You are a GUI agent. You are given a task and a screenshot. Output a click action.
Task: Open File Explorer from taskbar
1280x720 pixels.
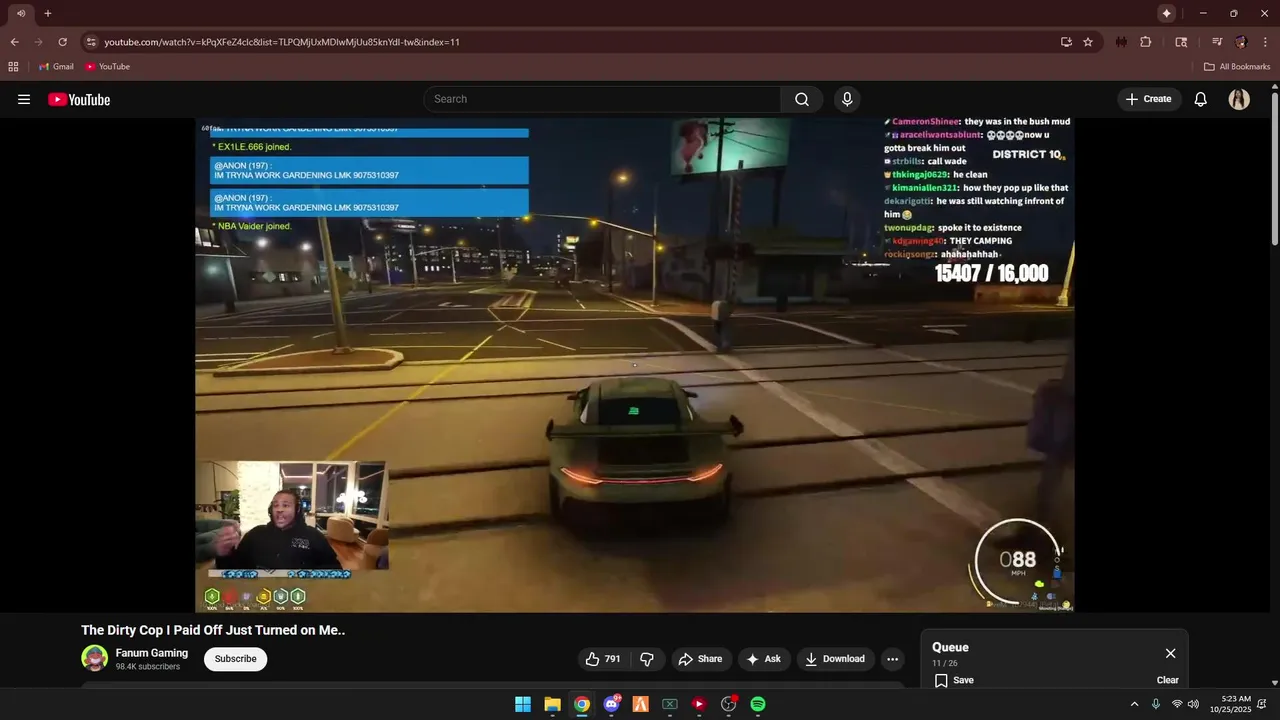(552, 704)
